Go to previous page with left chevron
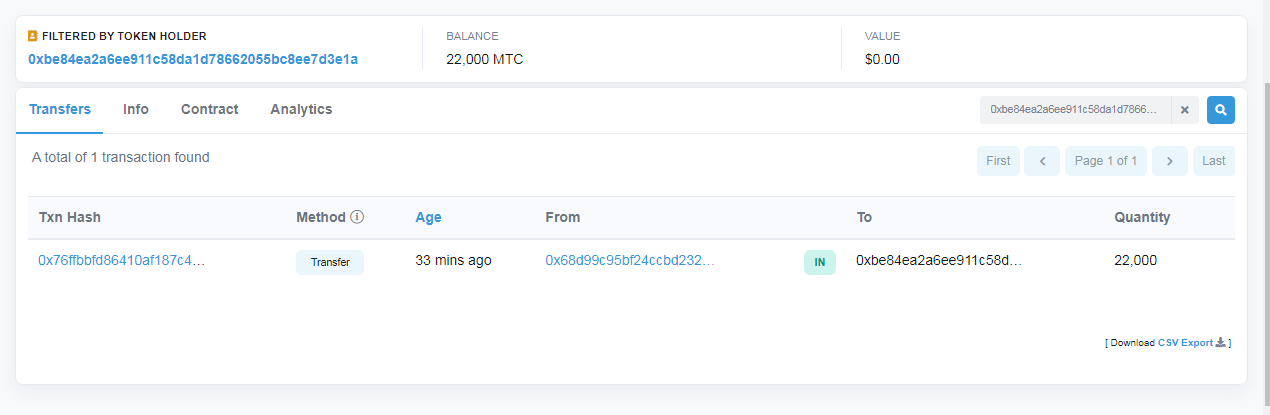Viewport: 1270px width, 415px height. click(x=1042, y=161)
